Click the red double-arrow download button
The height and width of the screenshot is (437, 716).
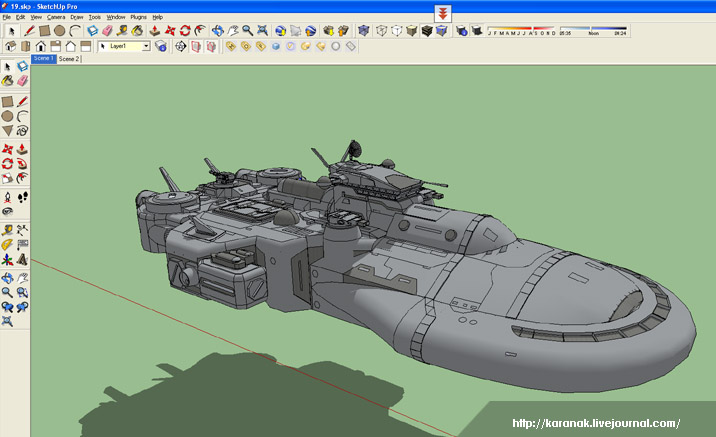point(445,14)
